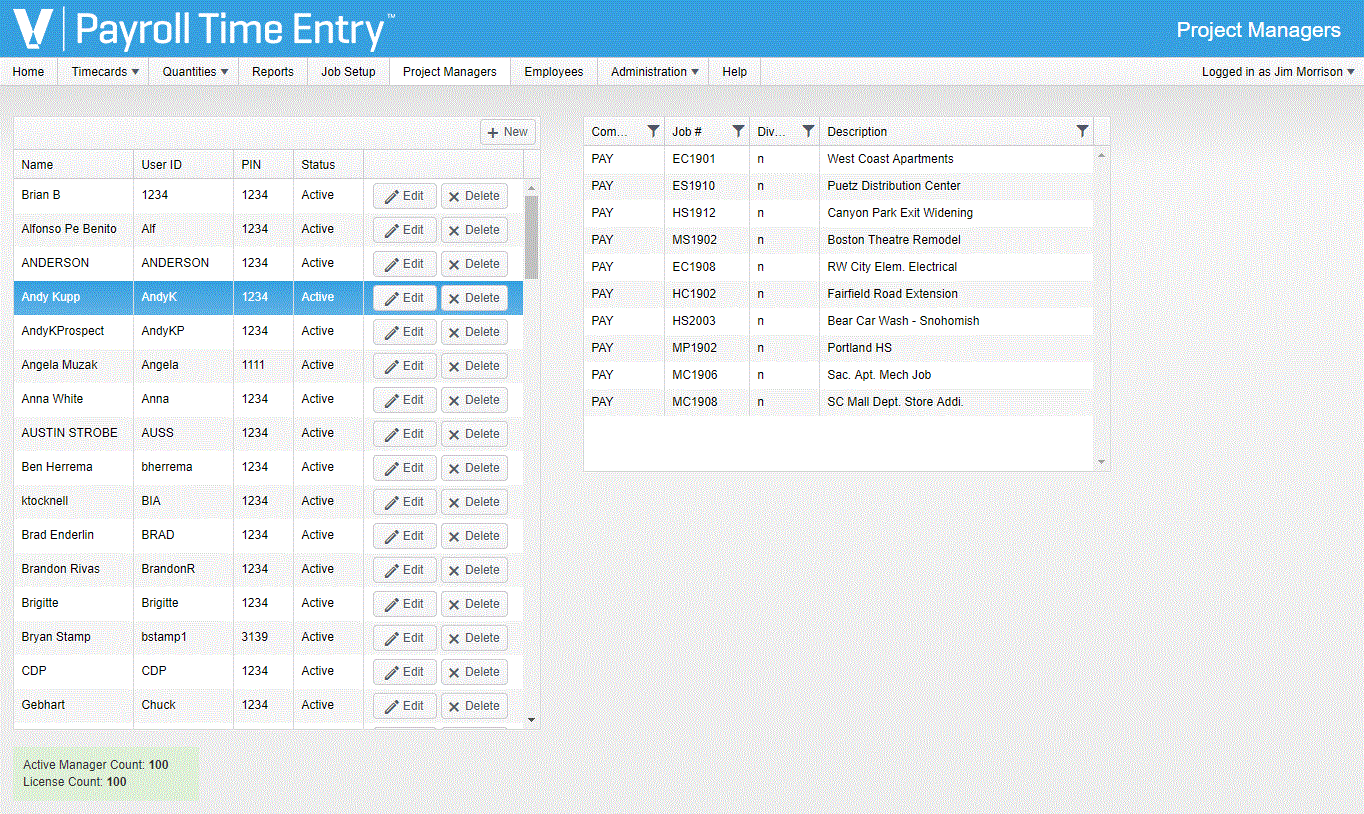1364x814 pixels.
Task: Open Job Setup from the menu bar
Action: point(348,72)
